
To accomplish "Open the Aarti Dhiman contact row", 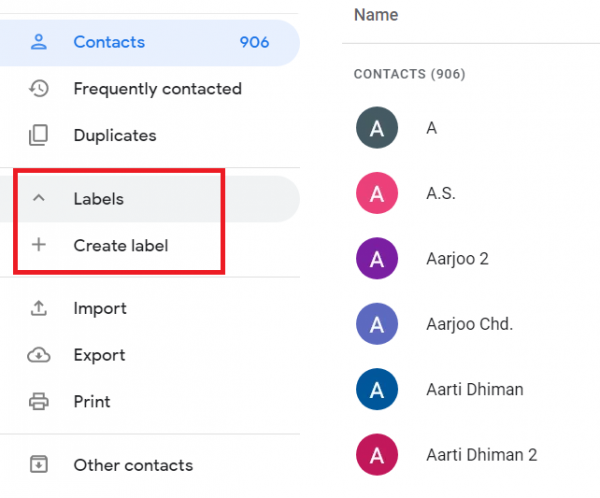I will point(474,389).
